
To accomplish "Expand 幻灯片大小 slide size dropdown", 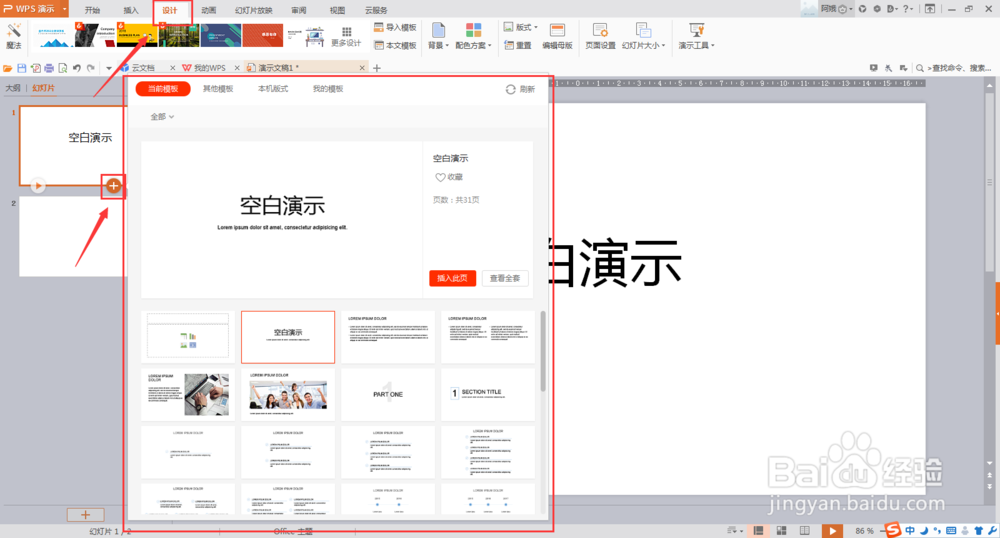I will click(643, 36).
